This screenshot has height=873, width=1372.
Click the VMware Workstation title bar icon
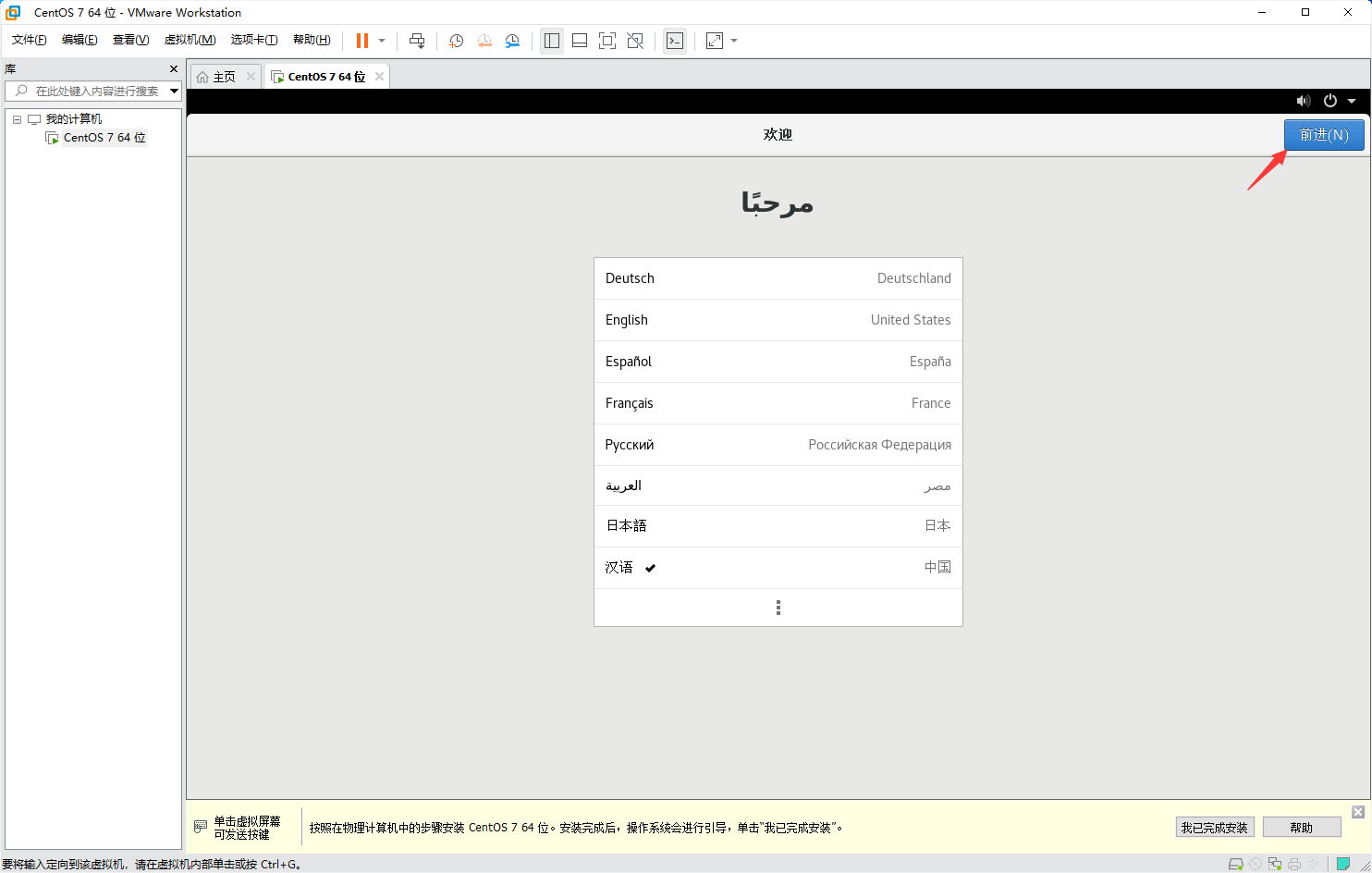[13, 12]
